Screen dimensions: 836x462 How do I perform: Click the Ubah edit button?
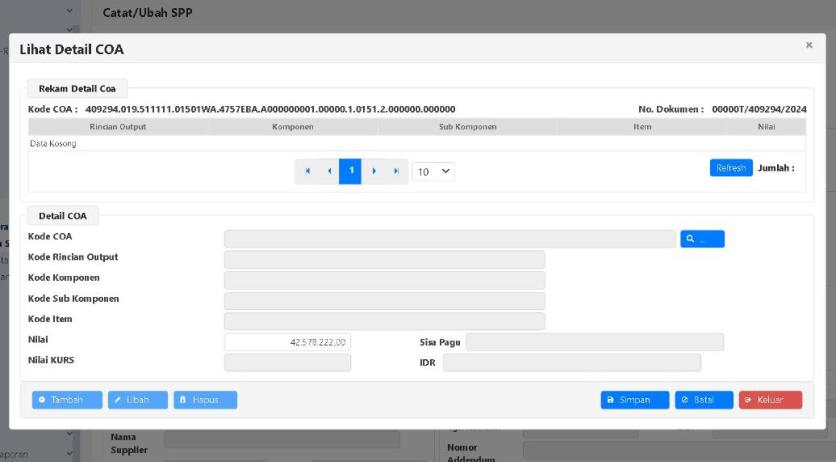[138, 400]
